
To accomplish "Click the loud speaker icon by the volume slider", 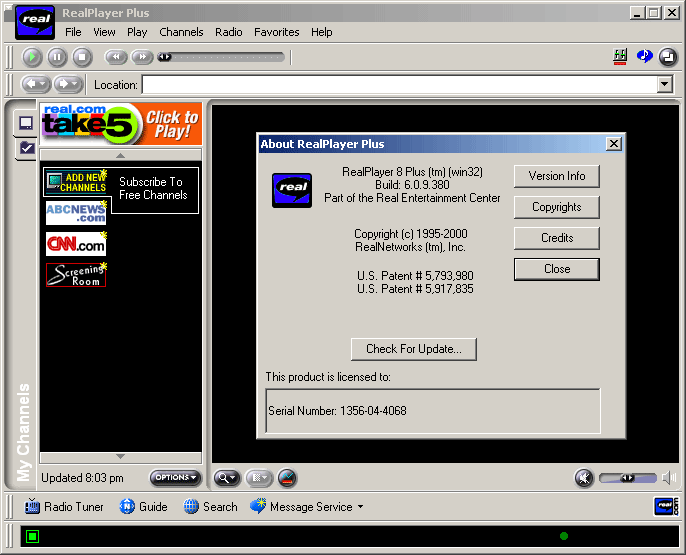I will (669, 478).
